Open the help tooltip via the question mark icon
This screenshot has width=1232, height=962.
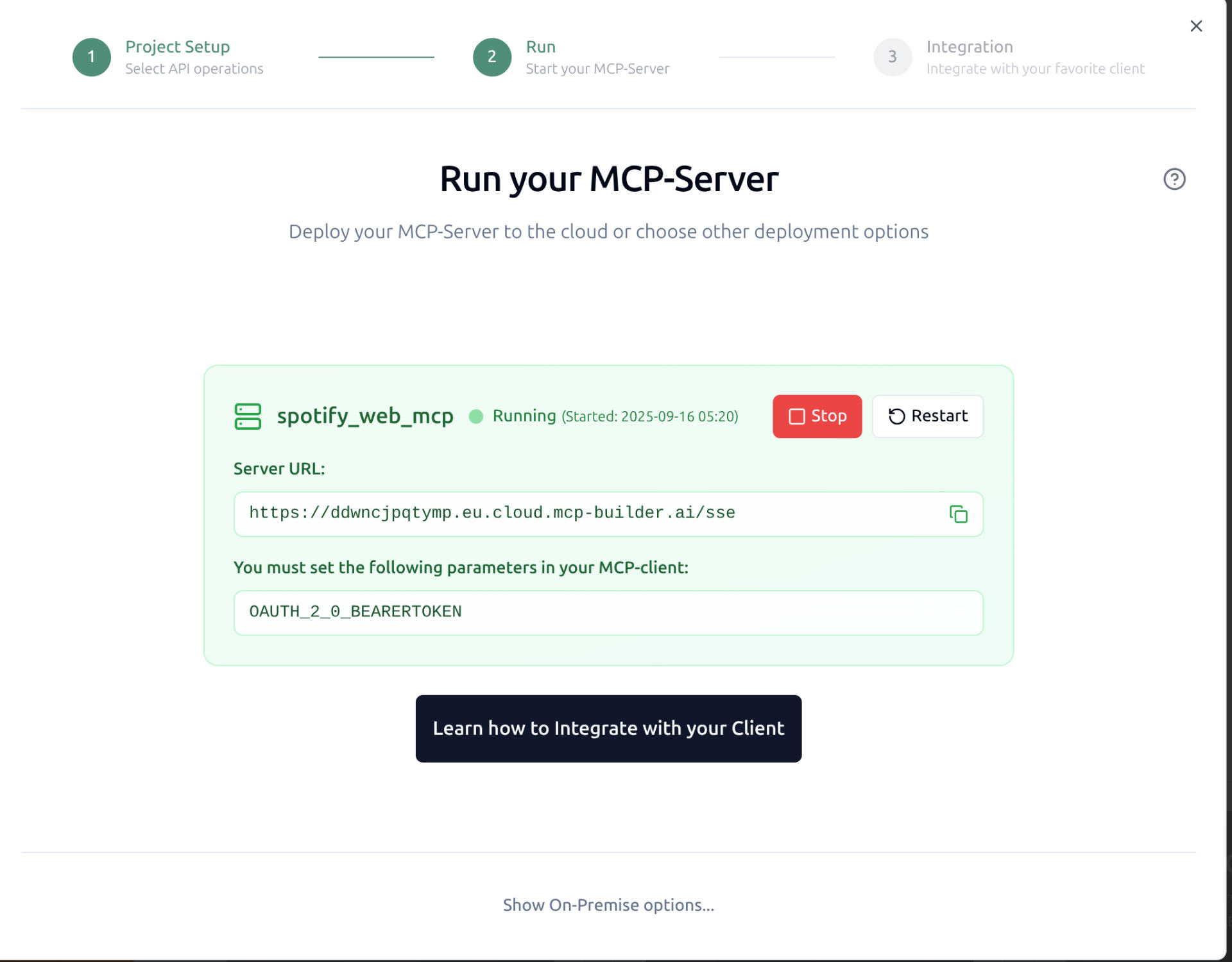1174,180
